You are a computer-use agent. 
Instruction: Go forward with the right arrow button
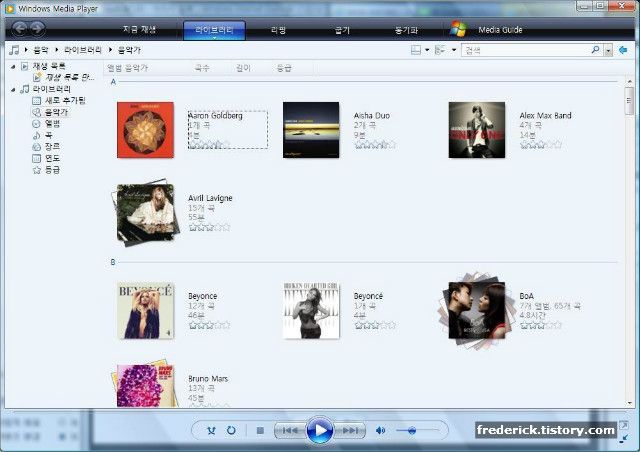click(x=37, y=28)
